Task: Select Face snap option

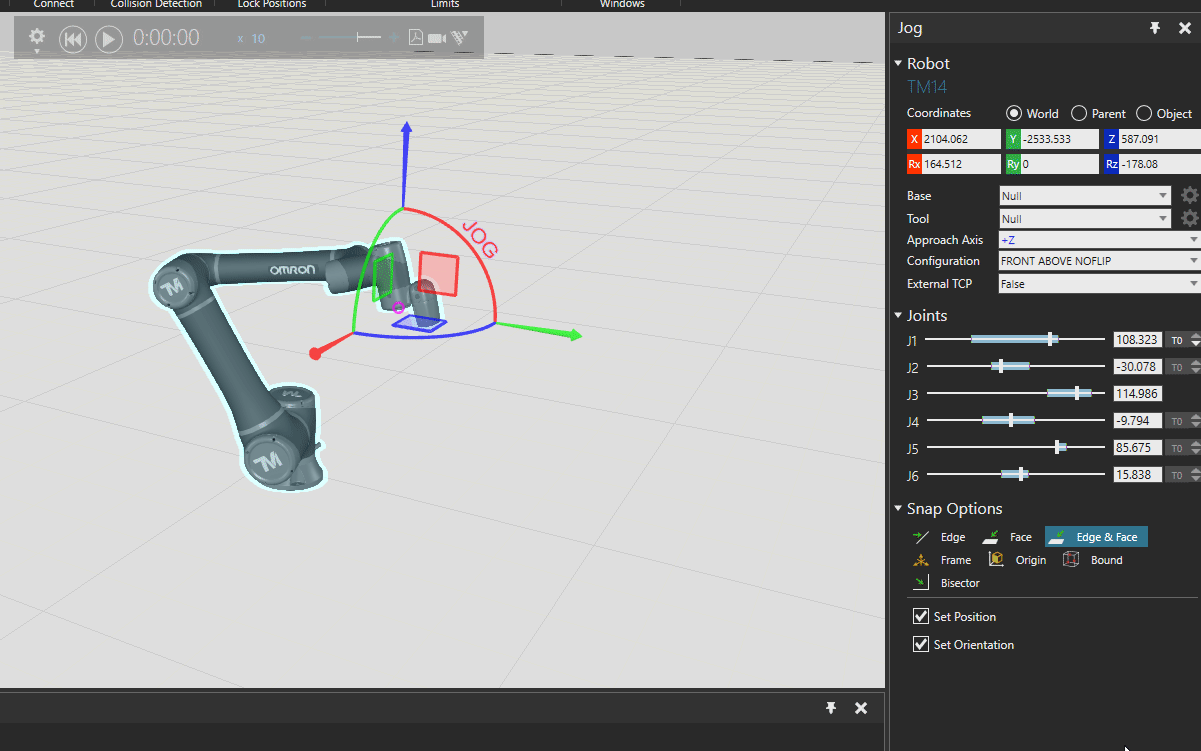Action: tap(1007, 537)
